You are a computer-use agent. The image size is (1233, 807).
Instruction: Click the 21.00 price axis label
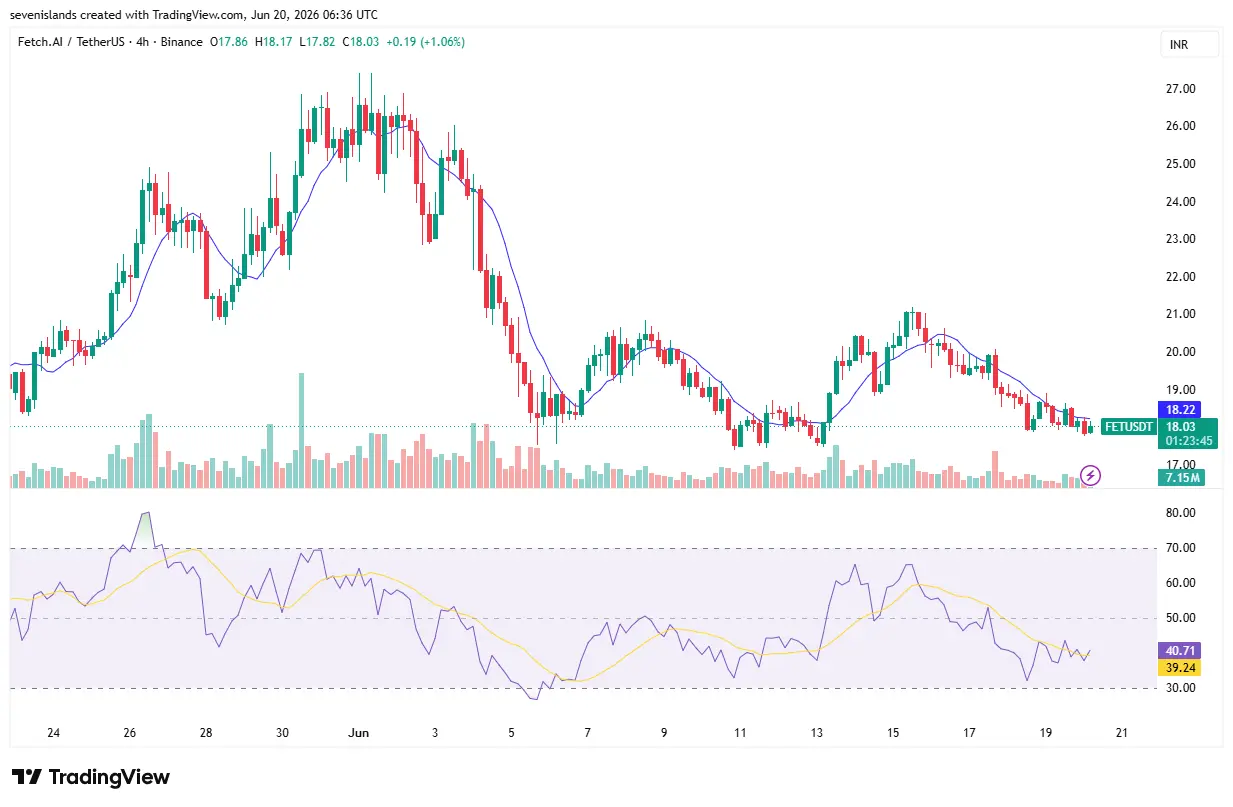tap(1181, 314)
